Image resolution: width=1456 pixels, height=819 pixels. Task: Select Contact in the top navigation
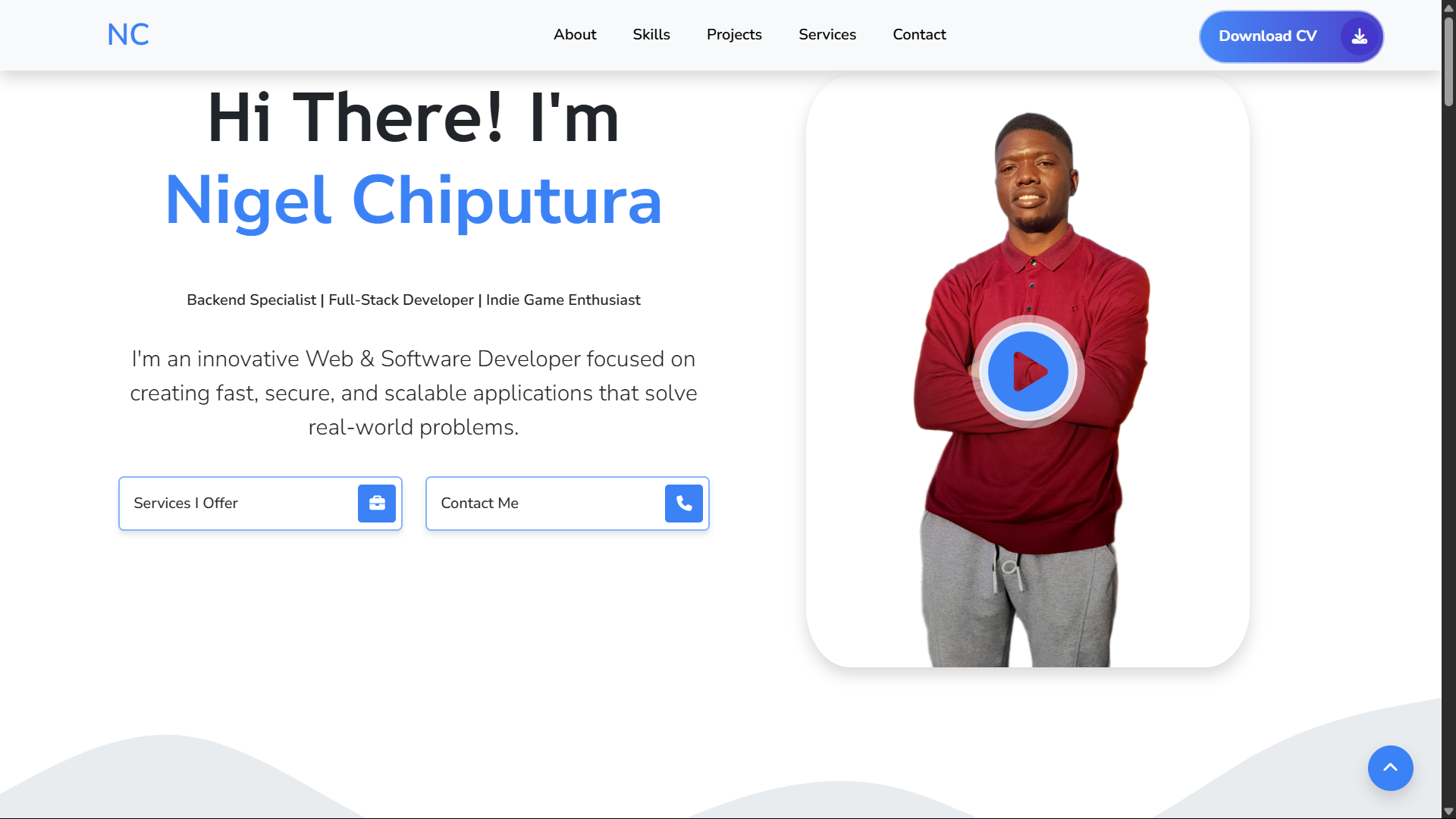click(919, 35)
